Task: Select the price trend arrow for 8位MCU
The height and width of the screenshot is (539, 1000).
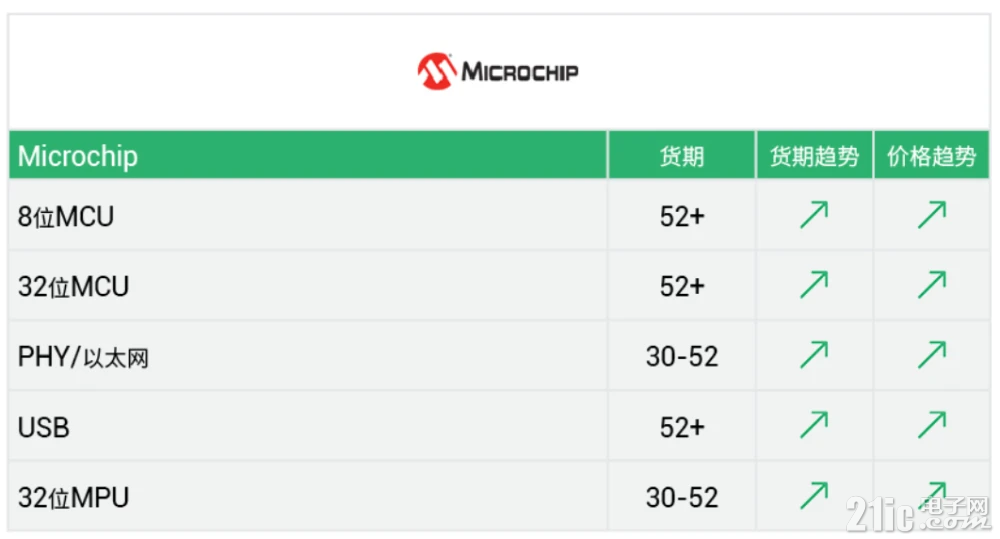Action: point(932,215)
